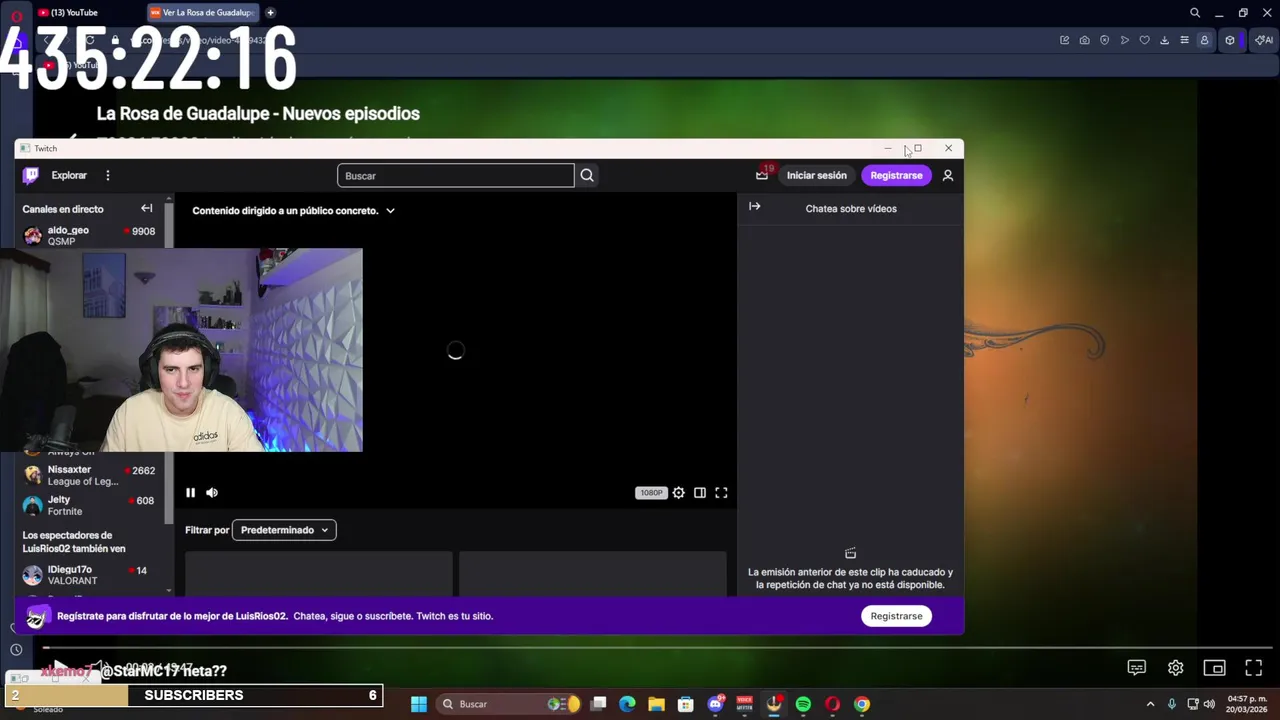The height and width of the screenshot is (720, 1280).
Task: Add page to Opera bookmarks heart
Action: tap(1145, 40)
